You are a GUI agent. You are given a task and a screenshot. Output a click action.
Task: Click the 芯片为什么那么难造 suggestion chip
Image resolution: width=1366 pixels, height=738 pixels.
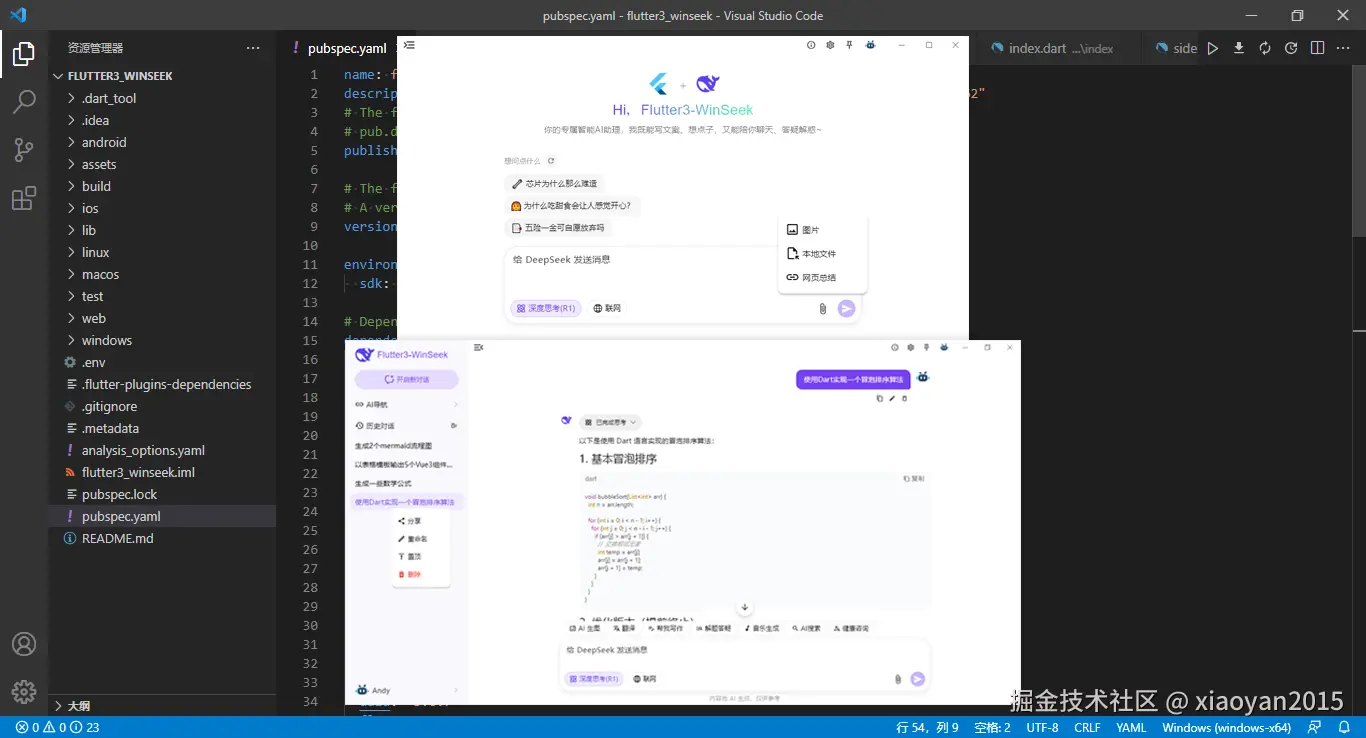click(x=554, y=183)
